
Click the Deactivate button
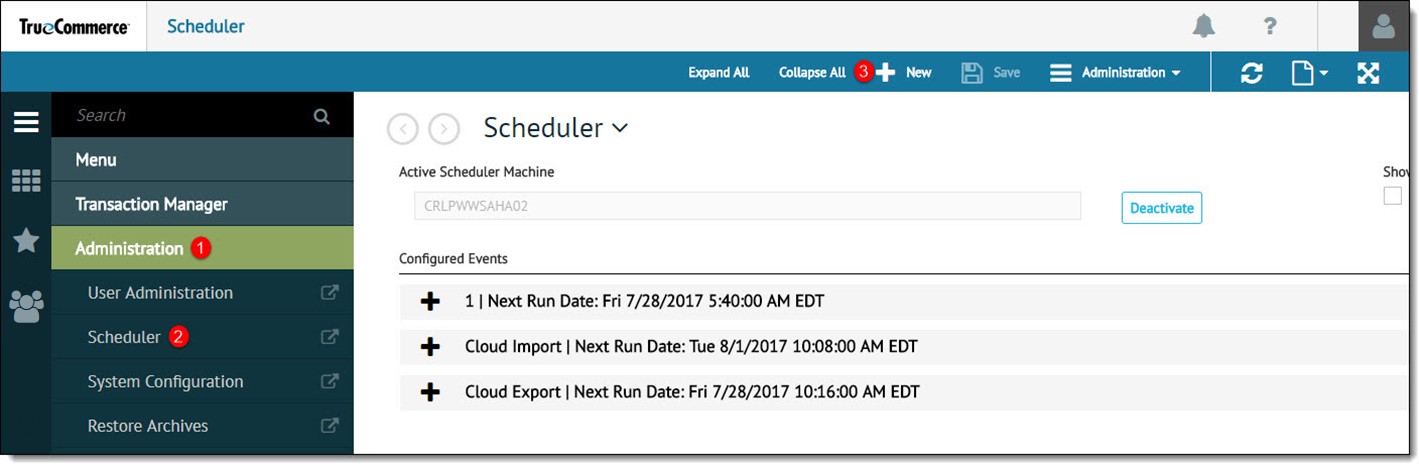click(x=1161, y=208)
